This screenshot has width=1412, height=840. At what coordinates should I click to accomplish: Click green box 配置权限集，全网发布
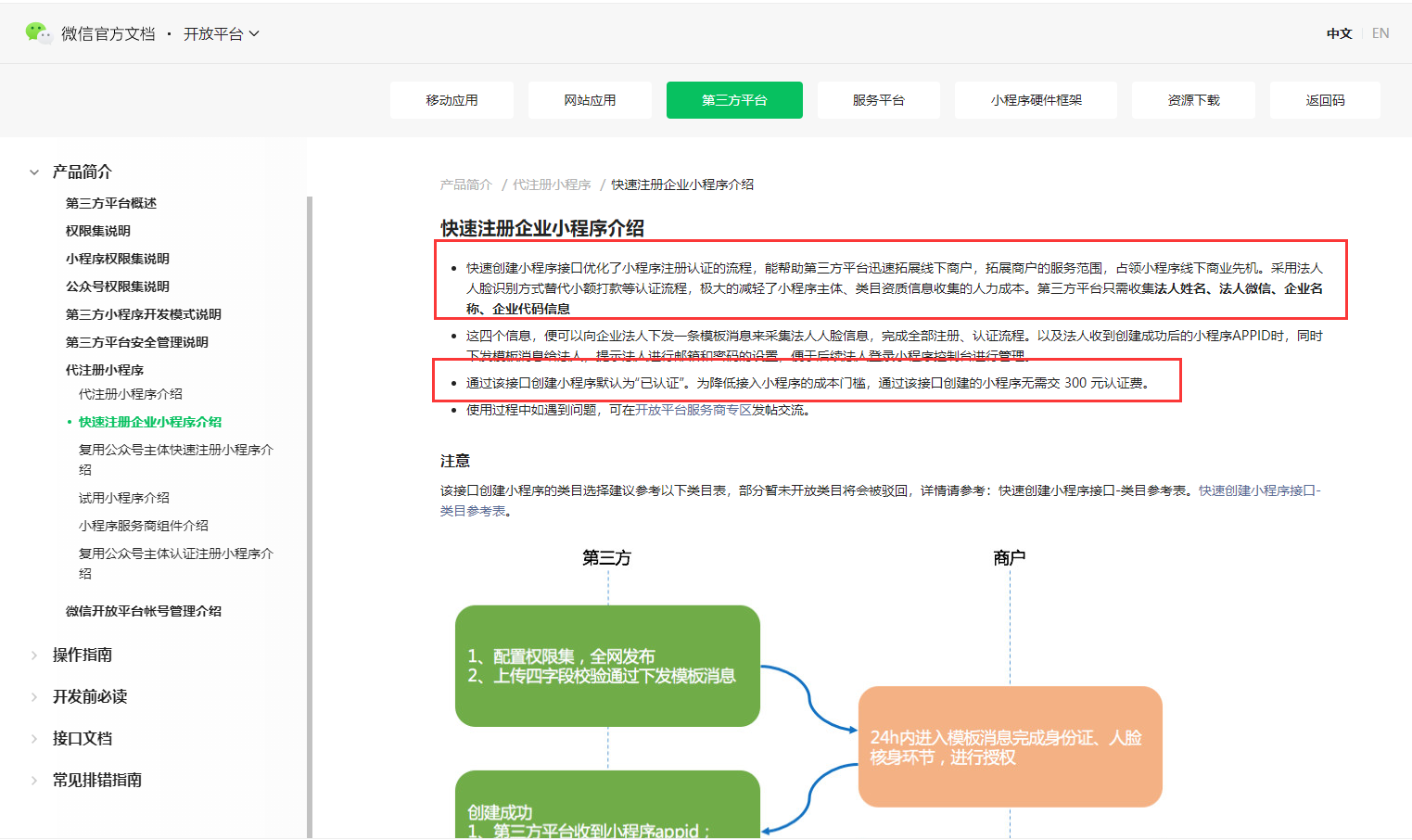[607, 666]
